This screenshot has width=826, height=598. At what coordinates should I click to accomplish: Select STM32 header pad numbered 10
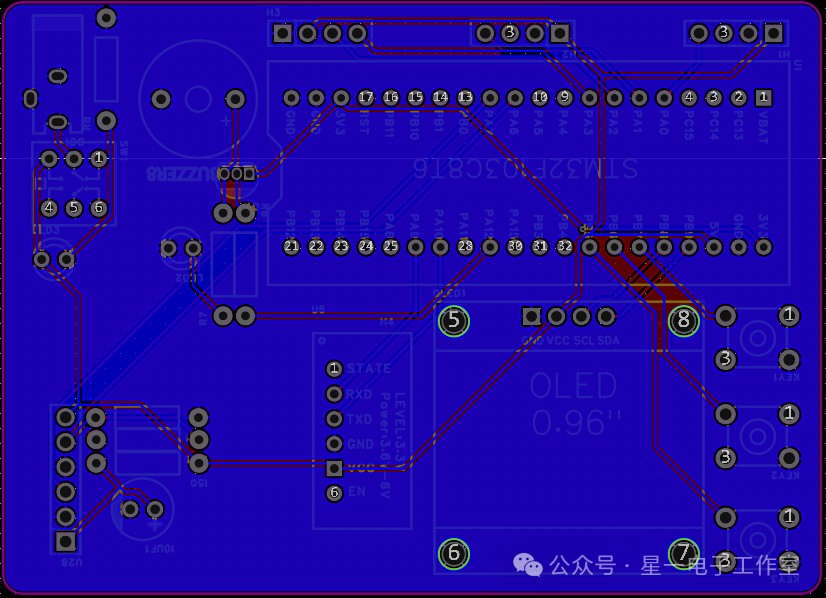539,97
